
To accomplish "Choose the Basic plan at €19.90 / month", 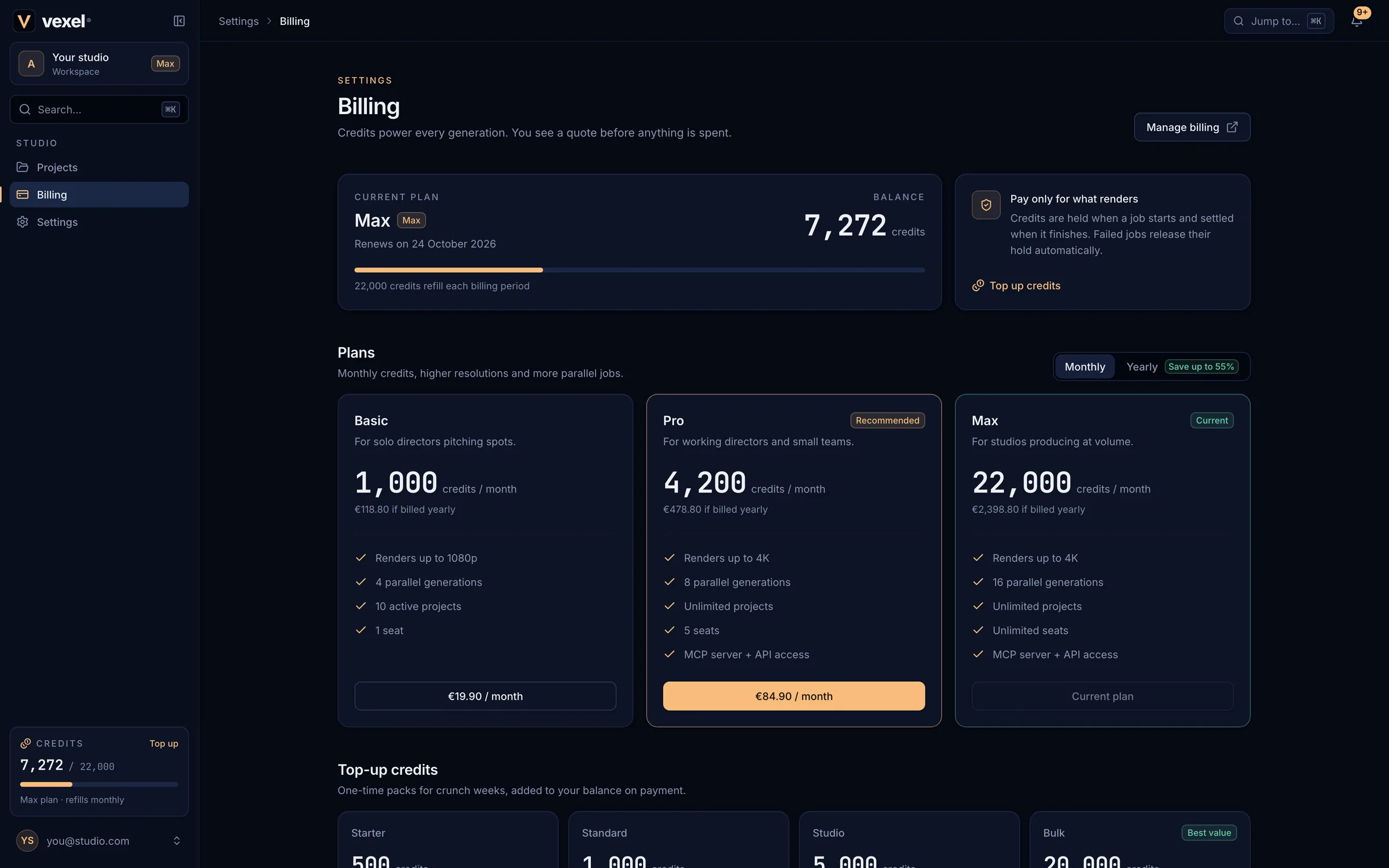I will tap(485, 696).
